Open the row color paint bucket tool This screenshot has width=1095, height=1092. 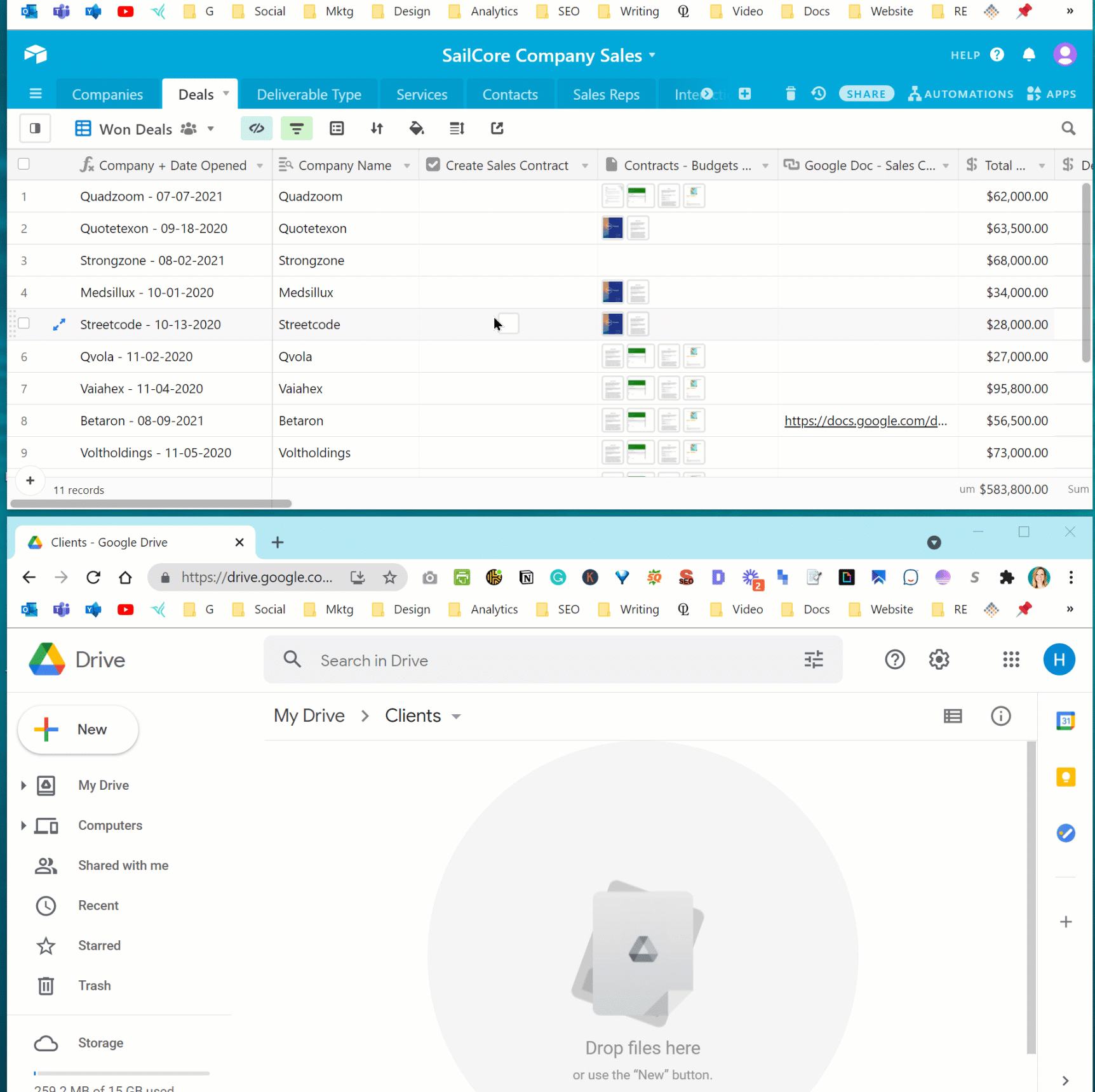pyautogui.click(x=417, y=128)
